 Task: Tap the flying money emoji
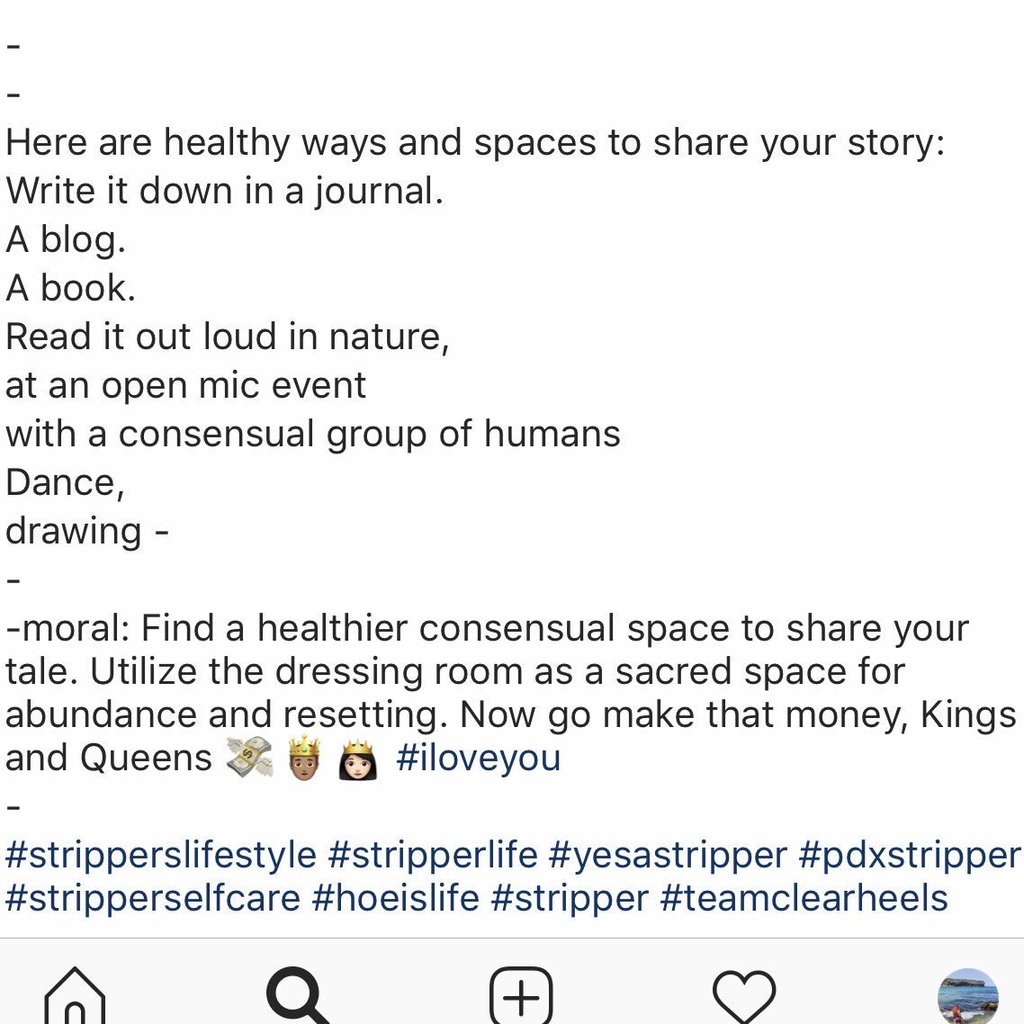tap(249, 758)
